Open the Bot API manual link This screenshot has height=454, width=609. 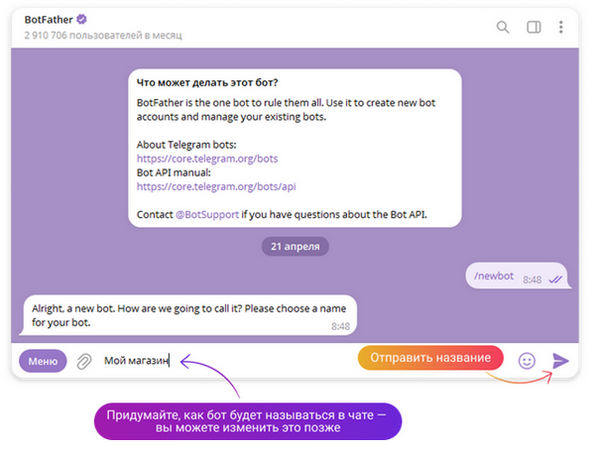coord(216,186)
